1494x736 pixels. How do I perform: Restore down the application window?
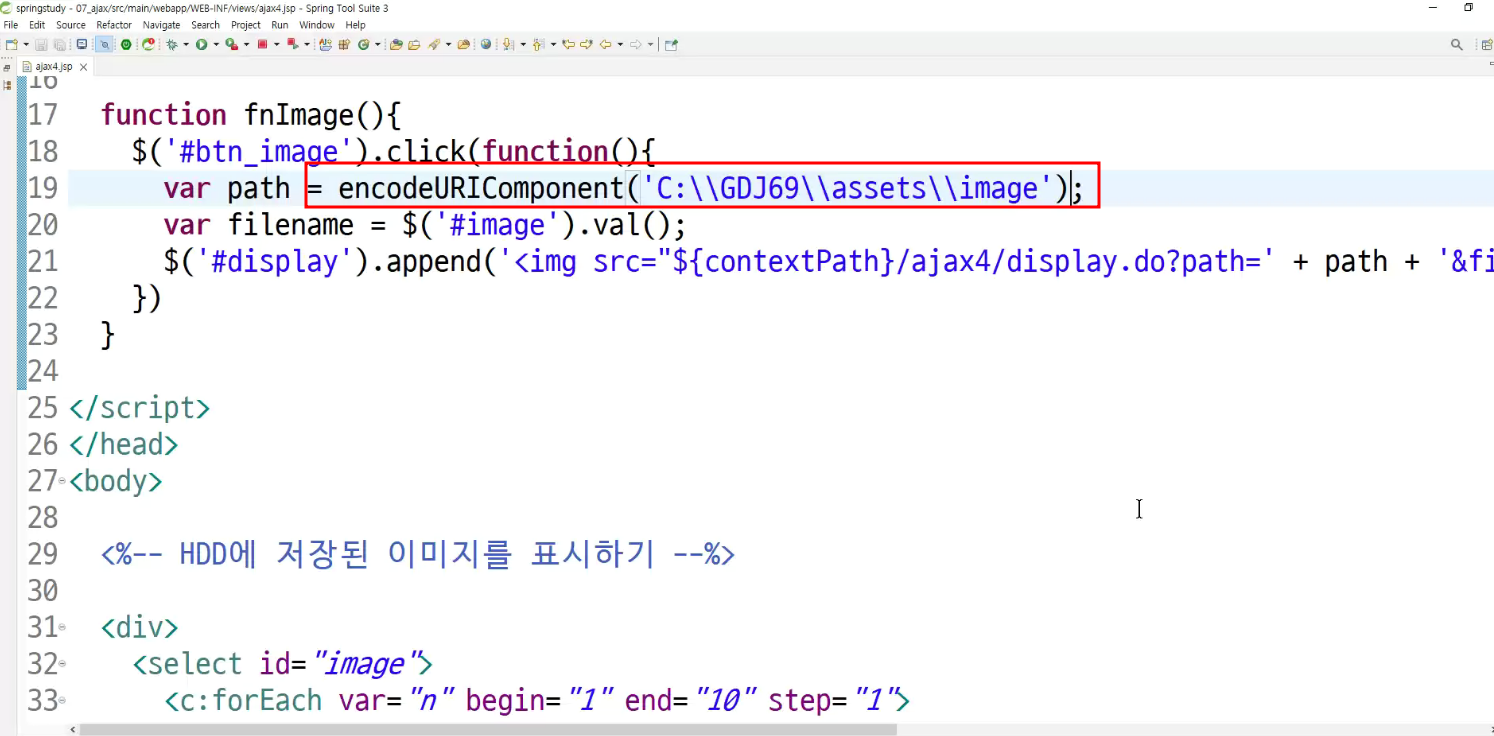[1468, 7]
